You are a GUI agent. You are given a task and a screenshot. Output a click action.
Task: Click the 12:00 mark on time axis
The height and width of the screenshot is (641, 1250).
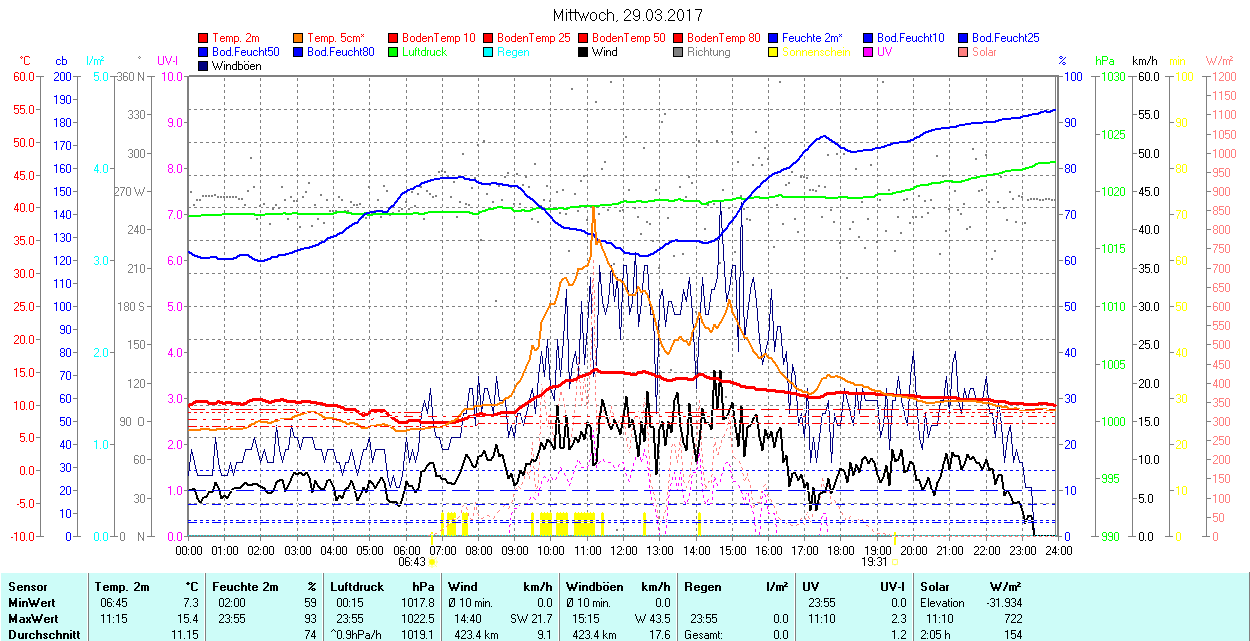623,550
